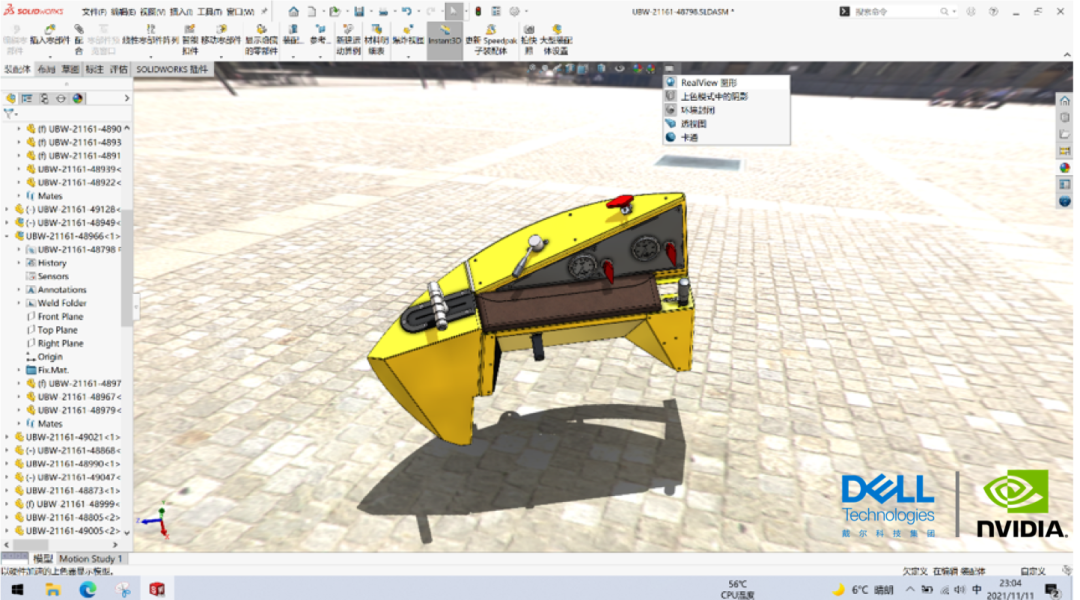Click the Home icon in top toolbar

click(x=294, y=11)
